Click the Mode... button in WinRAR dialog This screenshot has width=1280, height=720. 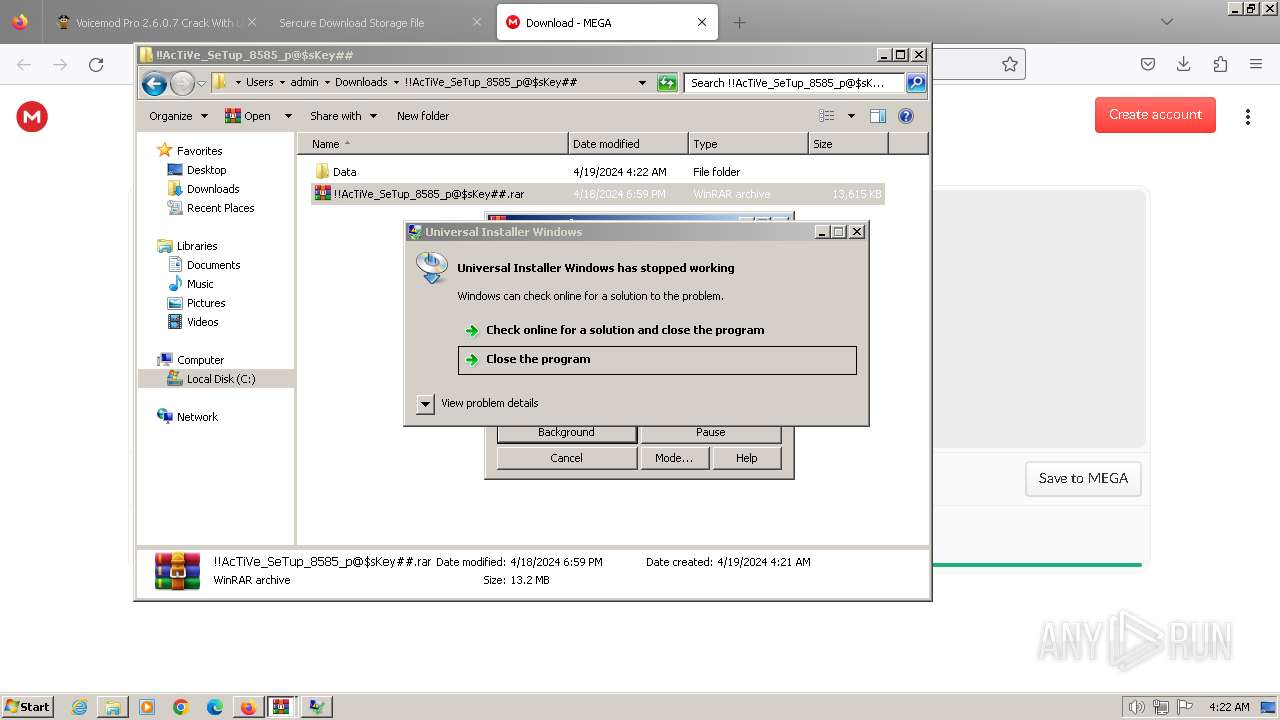(674, 458)
